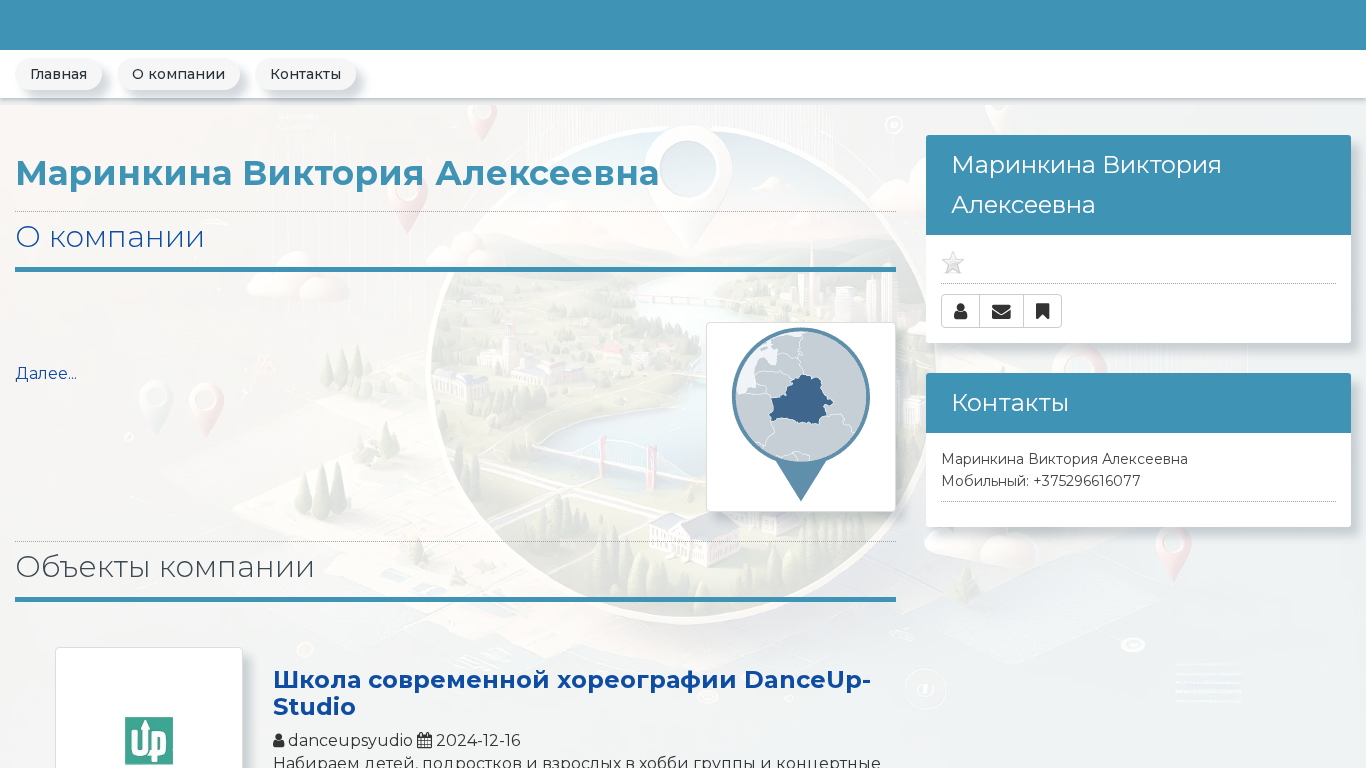Follow the Далее... link
The height and width of the screenshot is (768, 1366).
coord(46,374)
